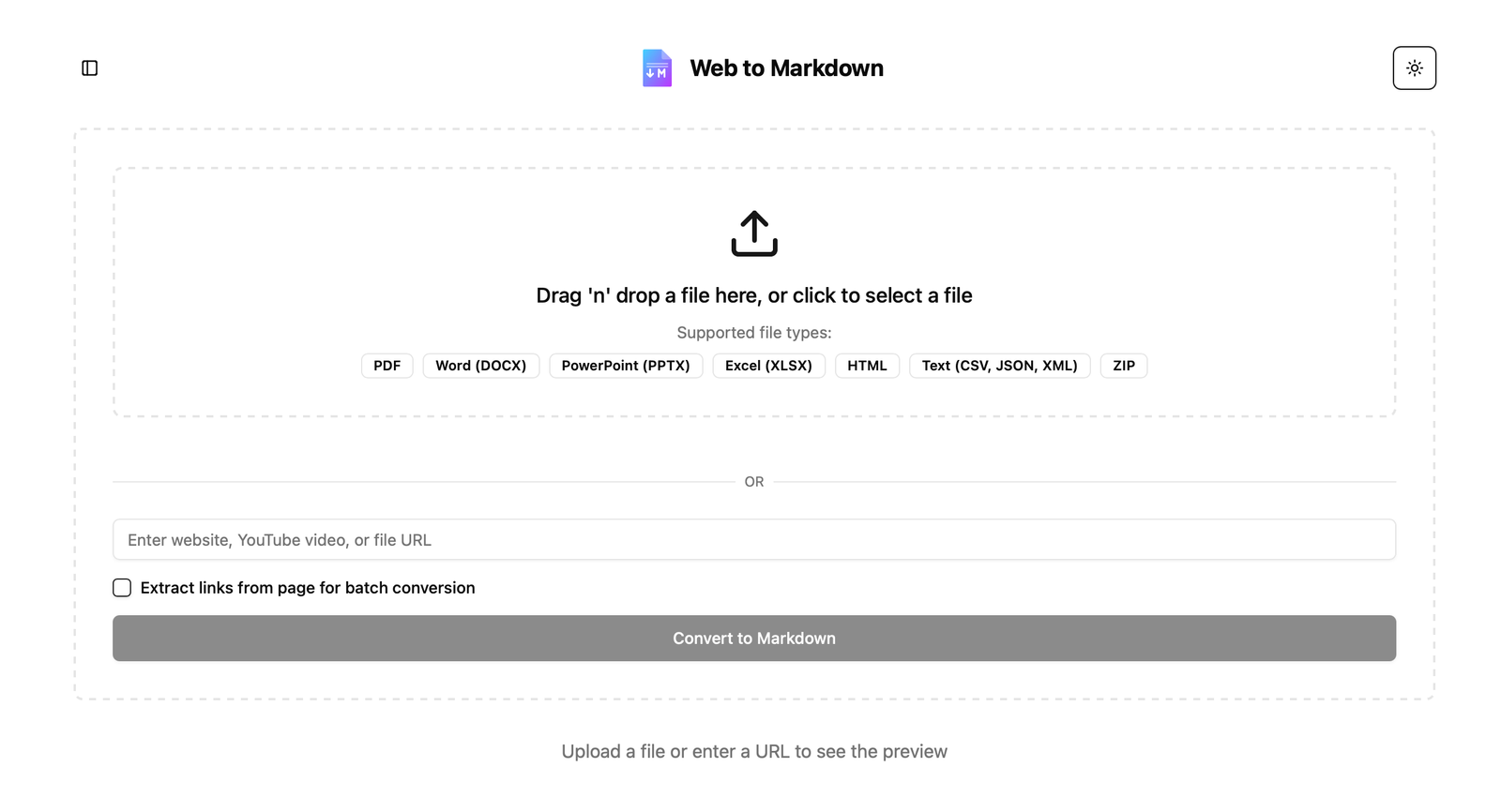Screen dimensions: 1501x812
Task: Click the 'Supported file types:' label
Action: (754, 333)
